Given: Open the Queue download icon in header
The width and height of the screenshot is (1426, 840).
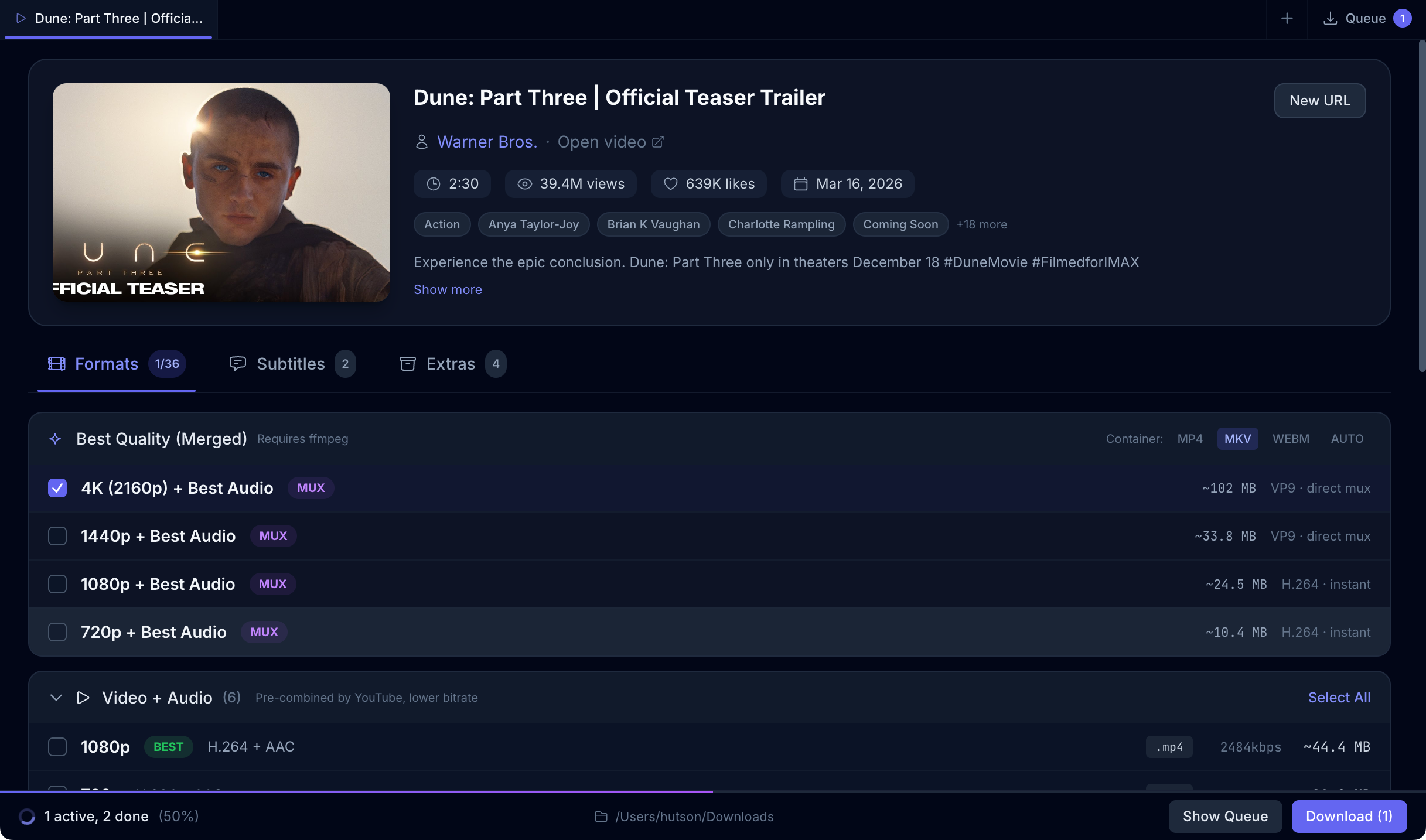Looking at the screenshot, I should click(x=1330, y=18).
